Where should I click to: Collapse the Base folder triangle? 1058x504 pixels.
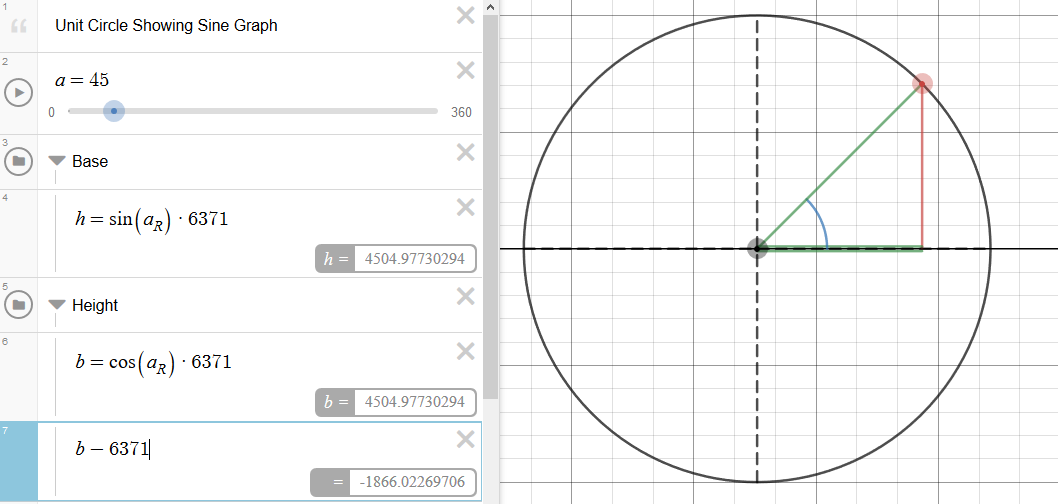(x=57, y=161)
